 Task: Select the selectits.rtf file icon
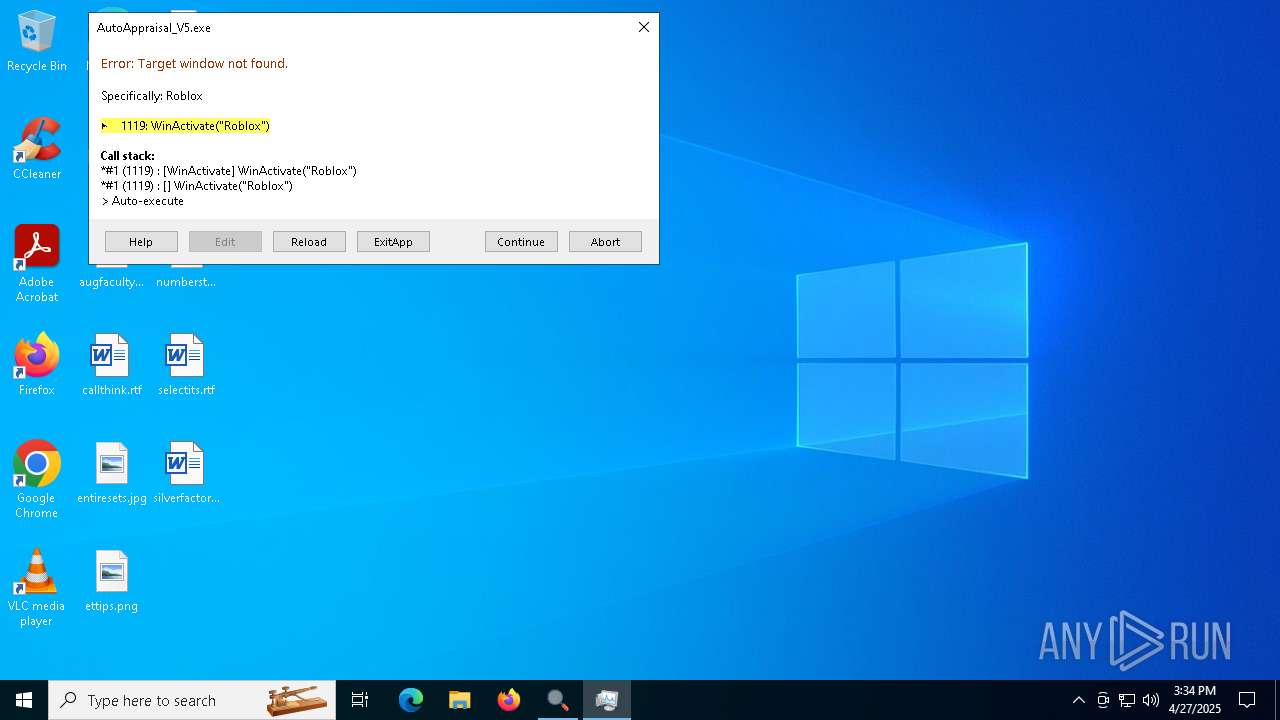tap(186, 365)
